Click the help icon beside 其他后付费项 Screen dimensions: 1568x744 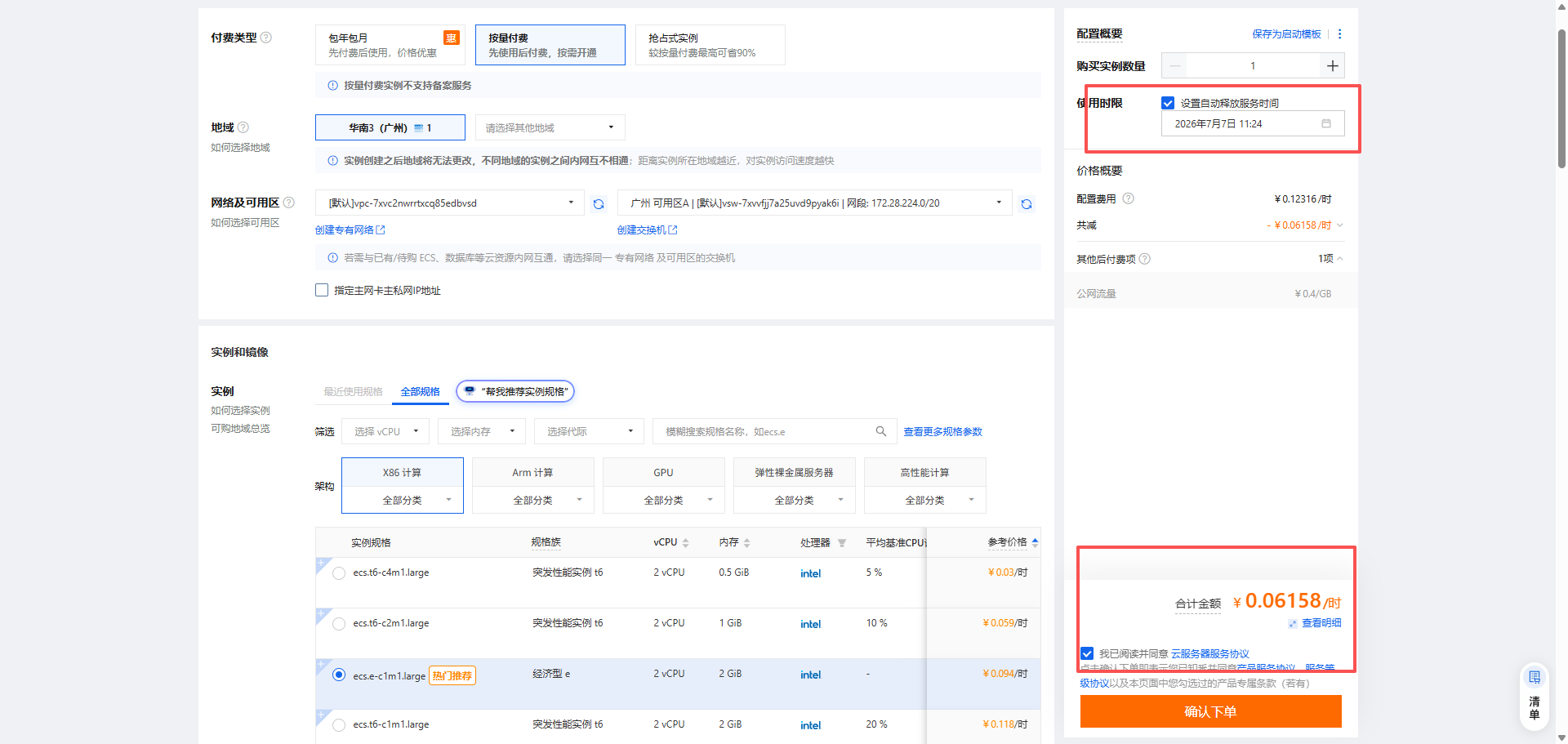pos(1145,259)
